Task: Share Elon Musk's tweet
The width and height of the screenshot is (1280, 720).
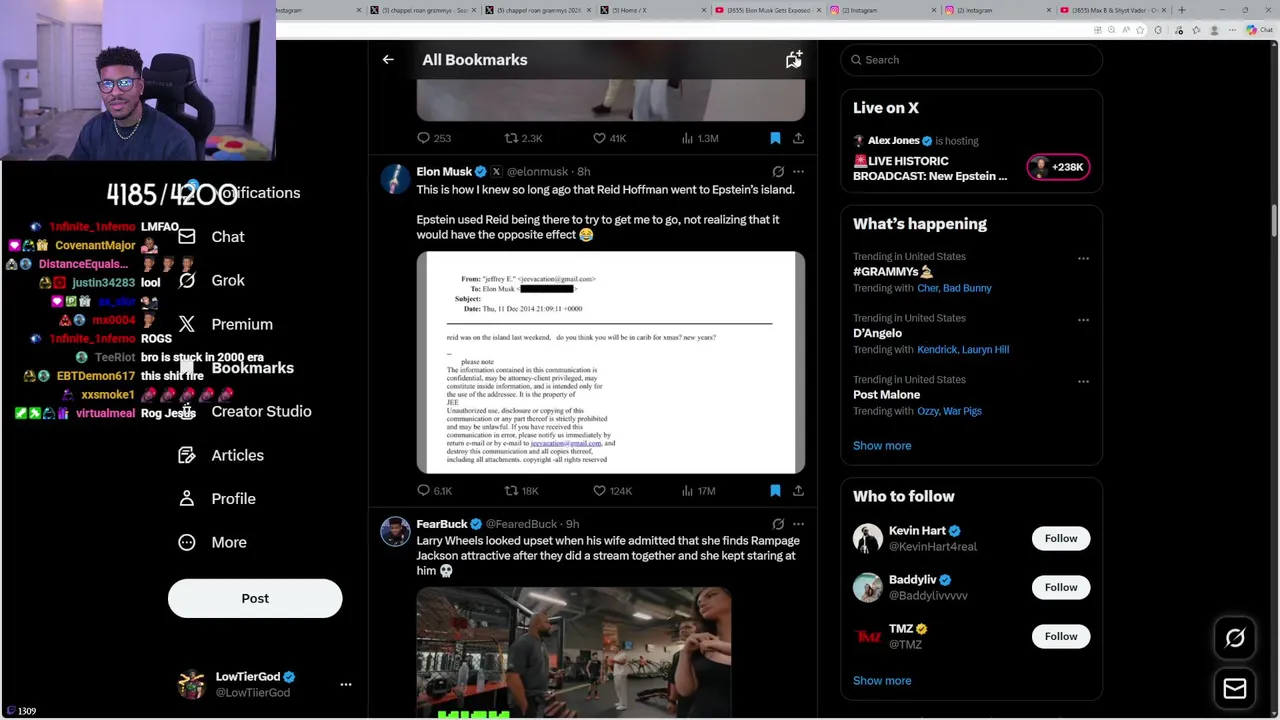Action: (798, 491)
